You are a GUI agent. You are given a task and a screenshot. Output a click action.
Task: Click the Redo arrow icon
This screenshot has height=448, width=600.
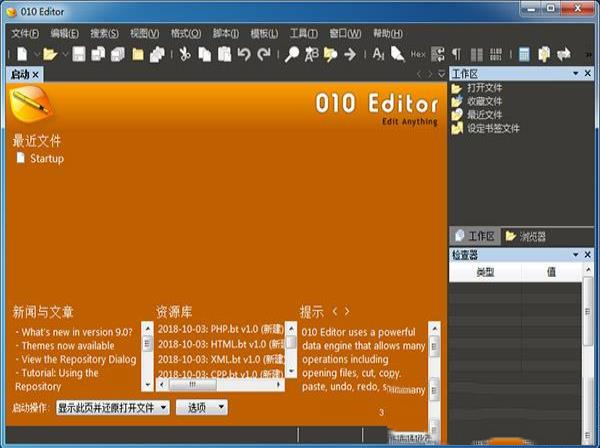[264, 54]
